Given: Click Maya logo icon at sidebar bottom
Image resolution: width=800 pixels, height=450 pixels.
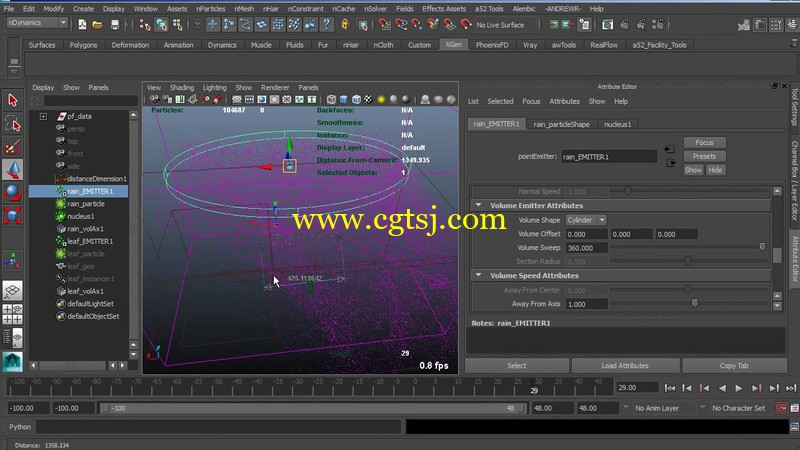Looking at the screenshot, I should pos(12,362).
